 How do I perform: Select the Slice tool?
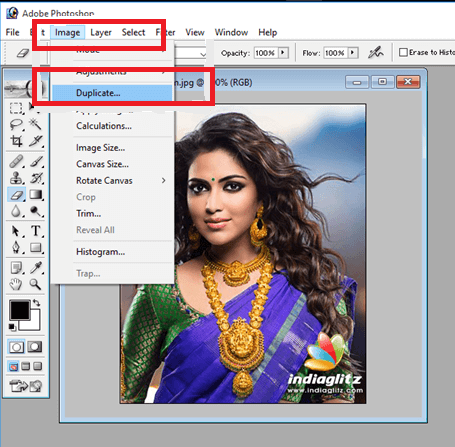tap(35, 141)
